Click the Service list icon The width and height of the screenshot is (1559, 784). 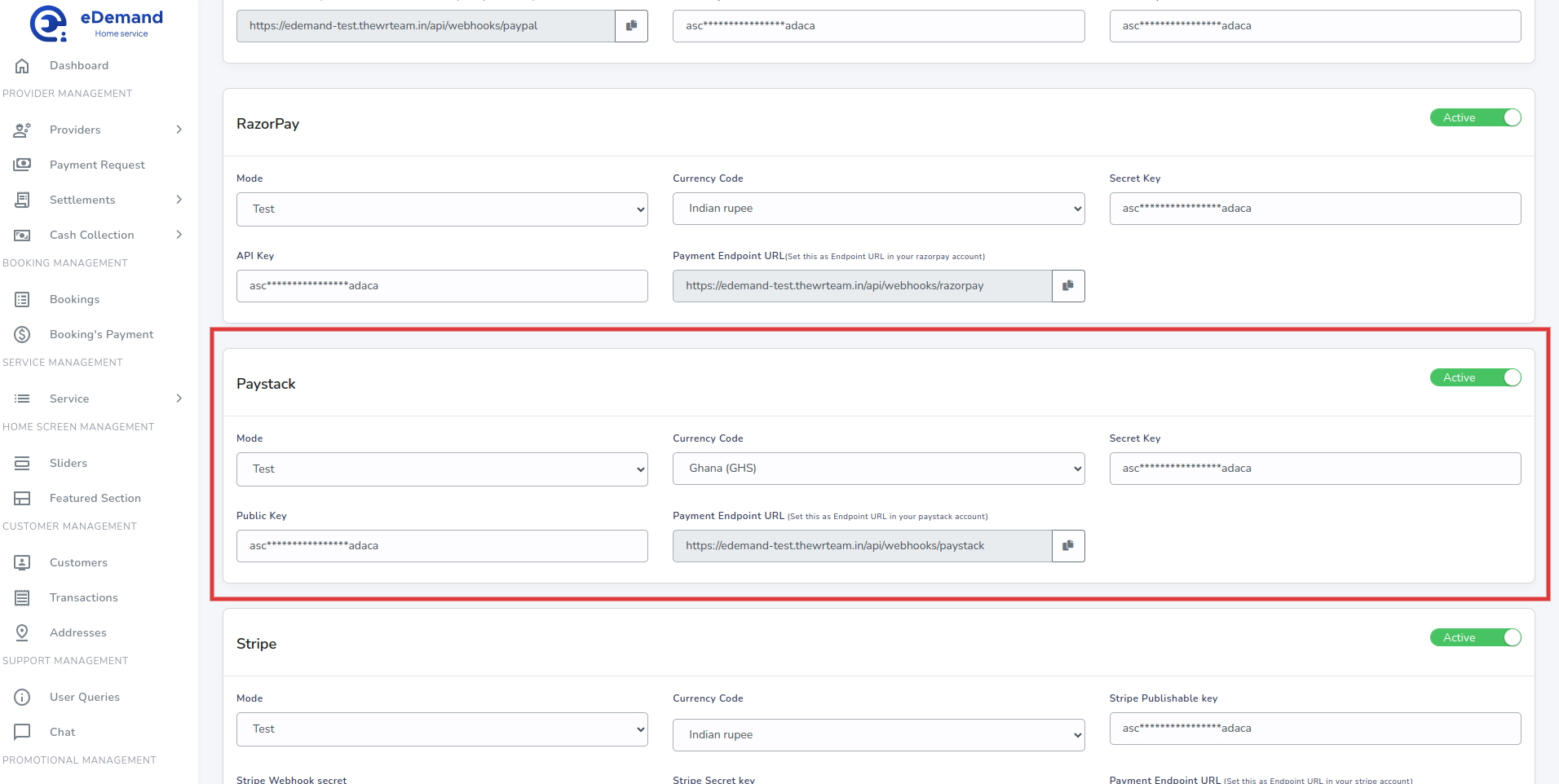click(x=22, y=399)
